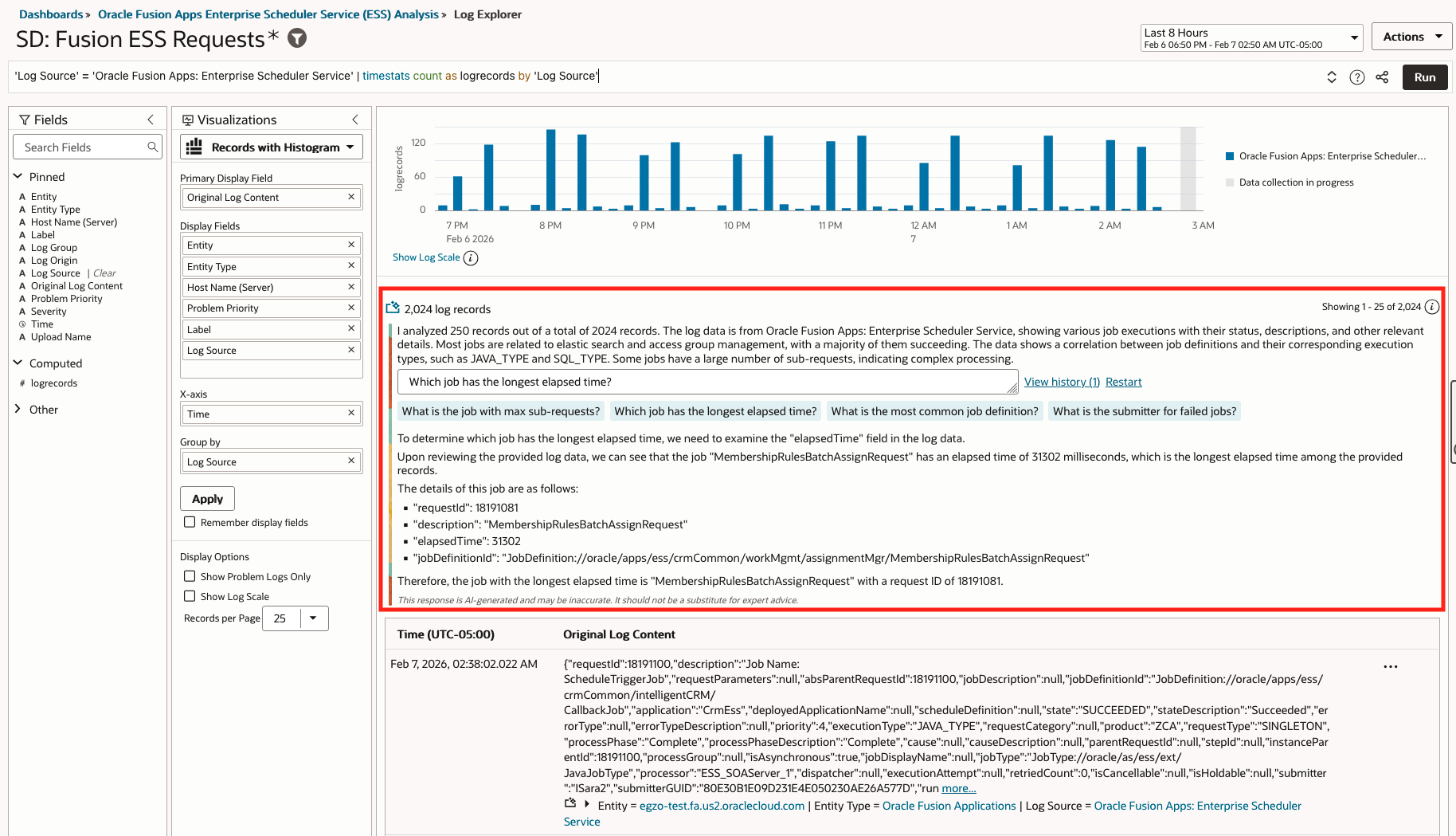
Task: Click the info icon next to Showing 1-25 of 2,024
Action: point(1431,306)
